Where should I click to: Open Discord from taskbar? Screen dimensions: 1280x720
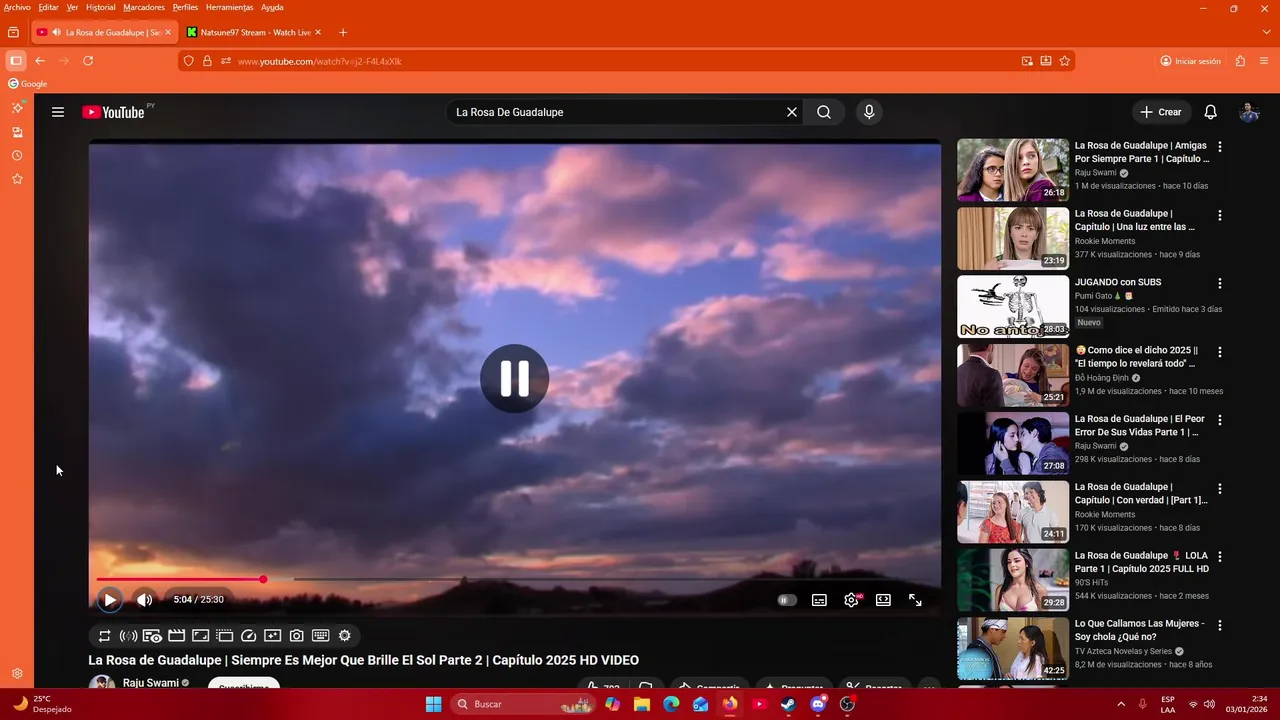click(818, 704)
